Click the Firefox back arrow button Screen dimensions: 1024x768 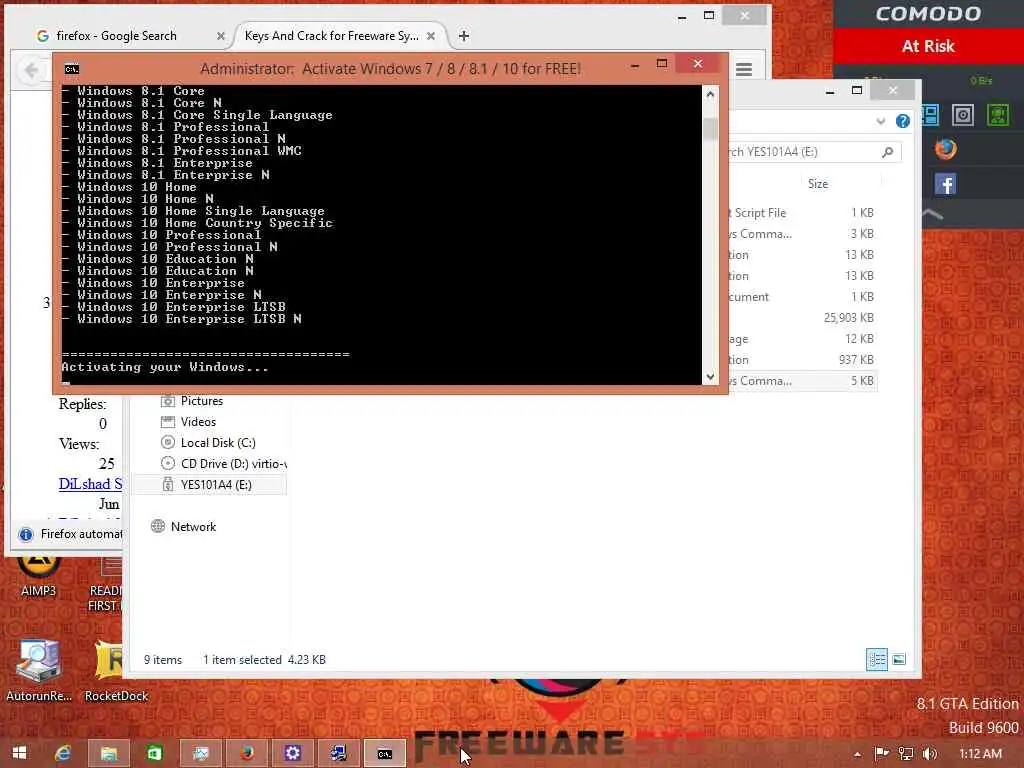click(31, 70)
